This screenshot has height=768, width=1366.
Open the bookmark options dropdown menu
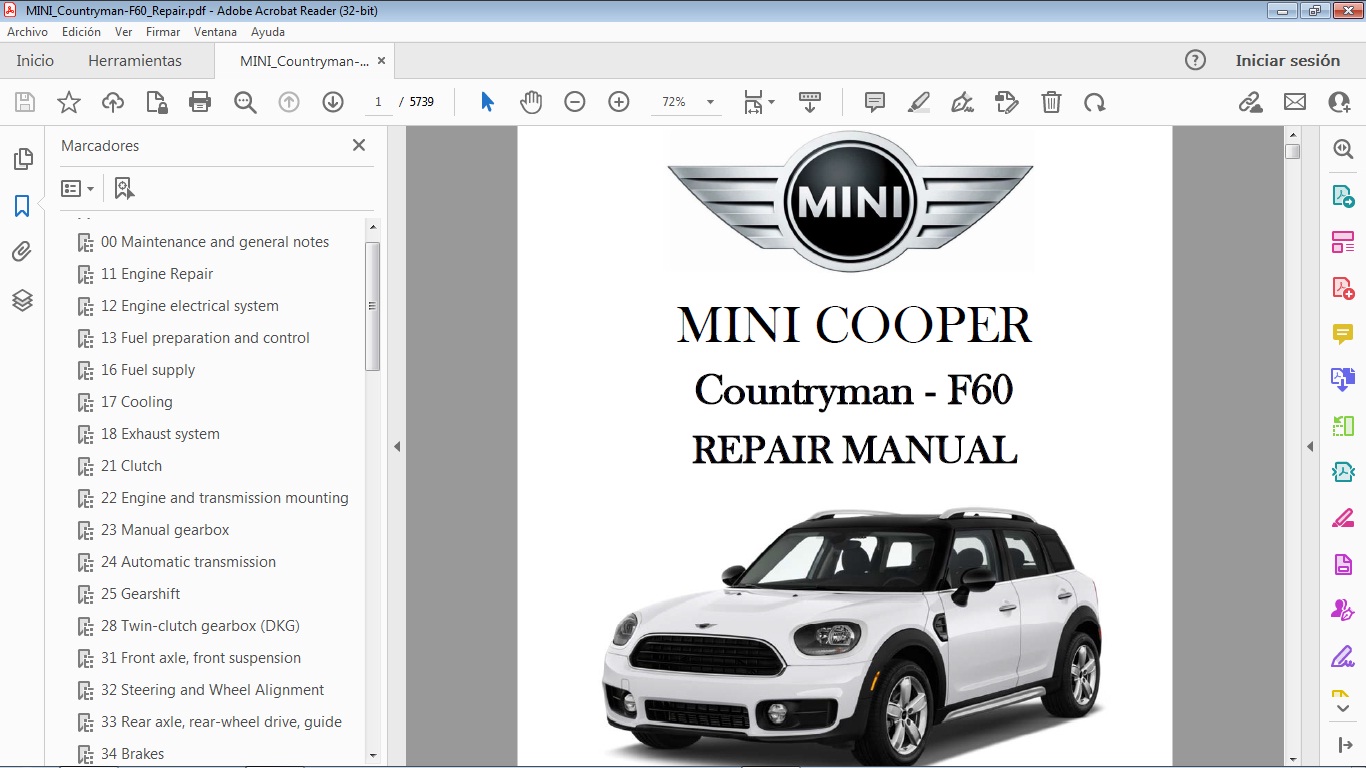click(x=78, y=188)
